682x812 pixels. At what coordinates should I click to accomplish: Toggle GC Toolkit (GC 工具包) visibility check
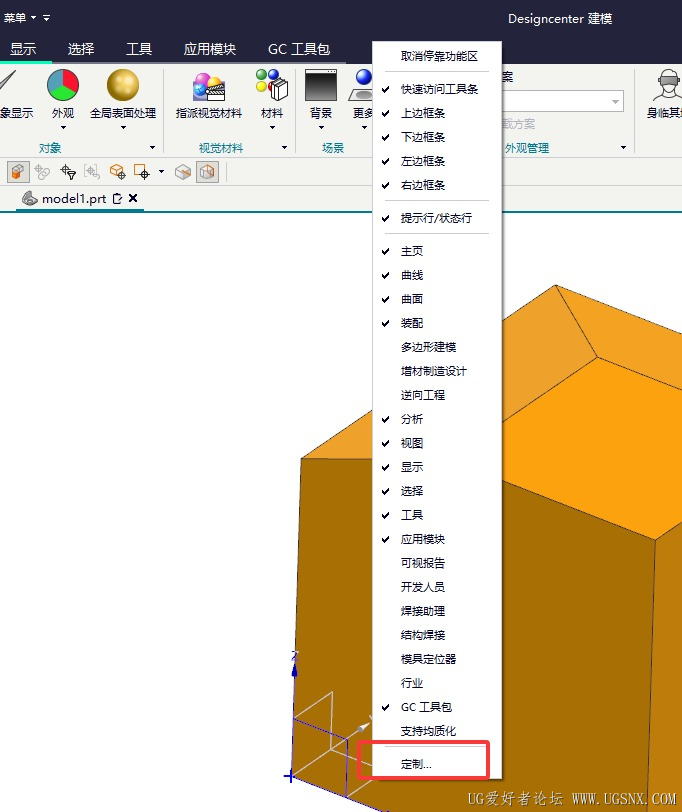[x=385, y=707]
